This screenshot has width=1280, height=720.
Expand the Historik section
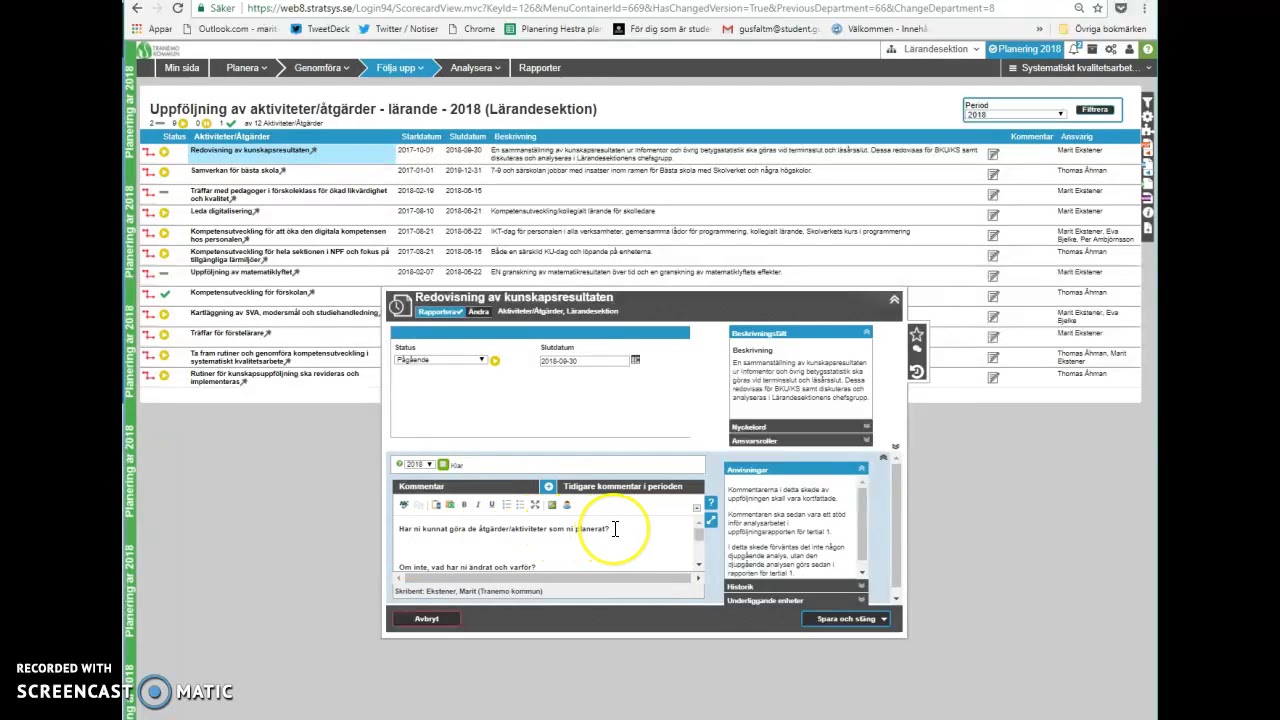click(796, 587)
